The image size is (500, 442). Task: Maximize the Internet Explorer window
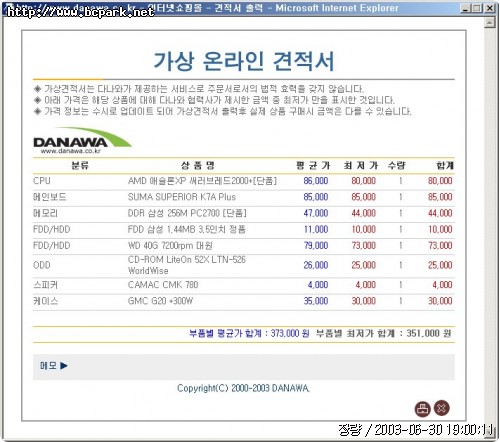click(477, 8)
